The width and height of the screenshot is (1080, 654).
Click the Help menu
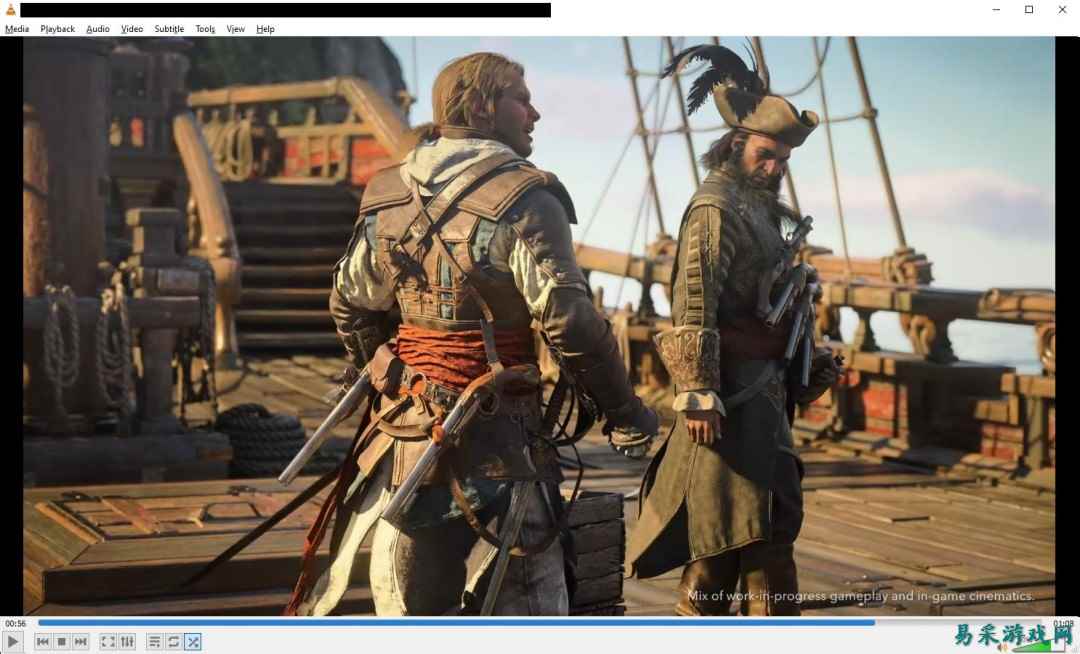pyautogui.click(x=265, y=29)
